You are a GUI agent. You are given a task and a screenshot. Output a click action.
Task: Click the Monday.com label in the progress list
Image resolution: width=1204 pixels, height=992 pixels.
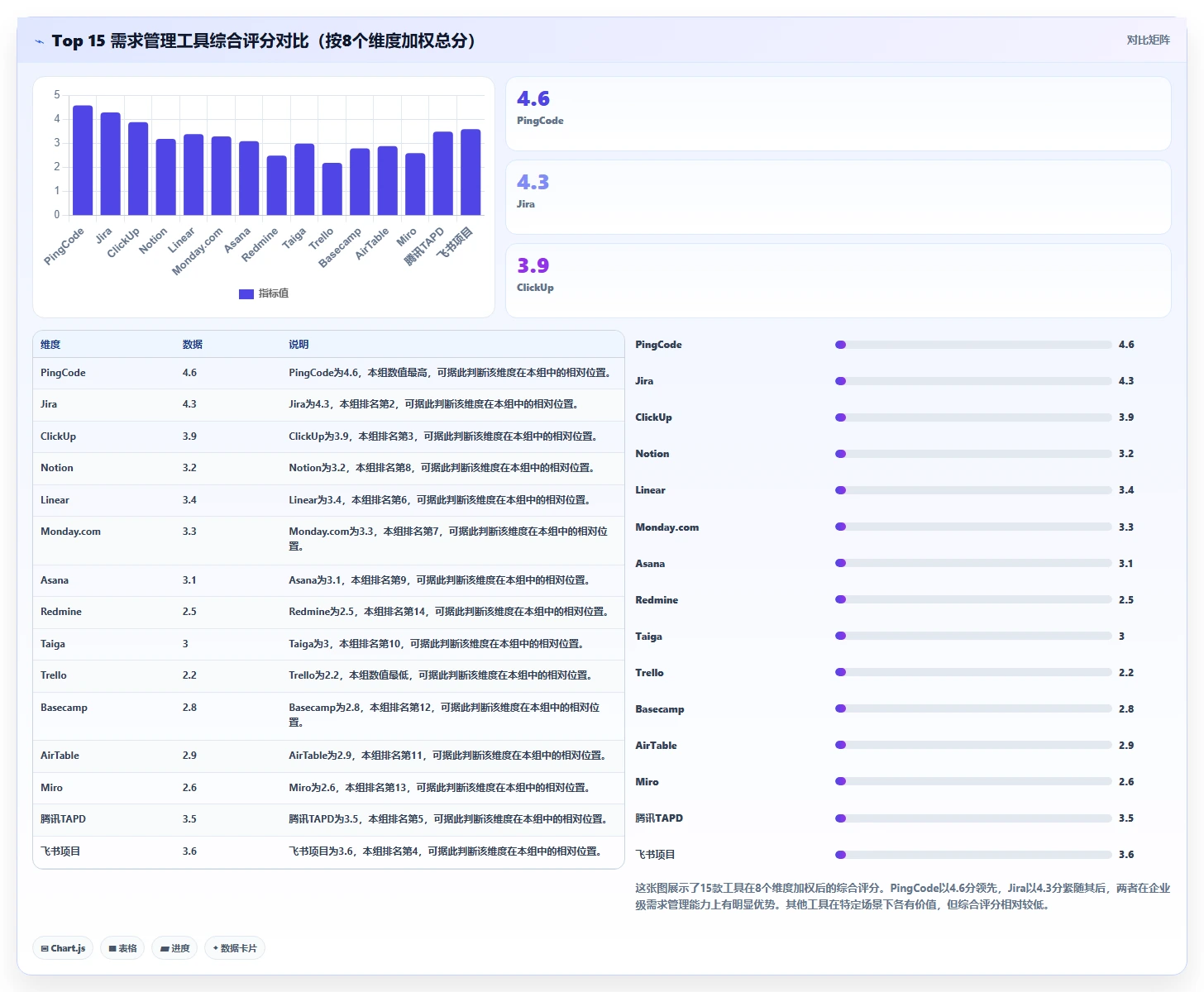[x=666, y=527]
